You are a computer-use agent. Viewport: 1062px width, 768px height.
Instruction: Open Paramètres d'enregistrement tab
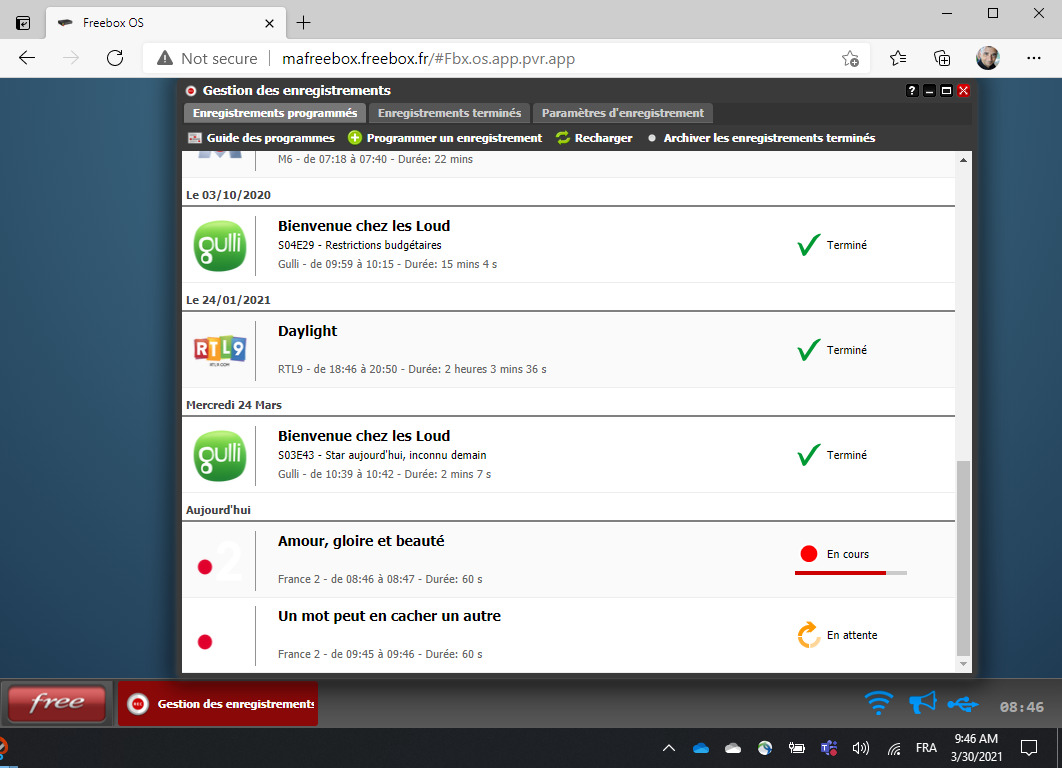click(622, 113)
